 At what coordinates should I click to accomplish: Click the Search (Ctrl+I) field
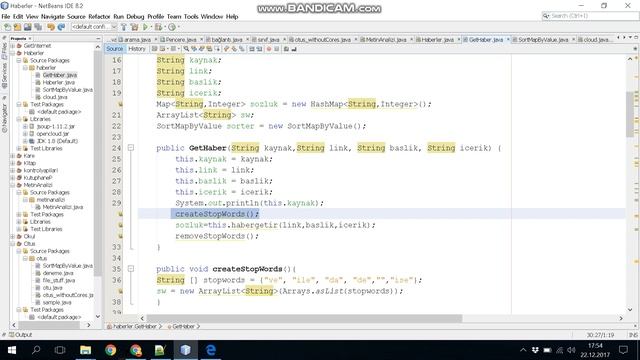pyautogui.click(x=590, y=16)
